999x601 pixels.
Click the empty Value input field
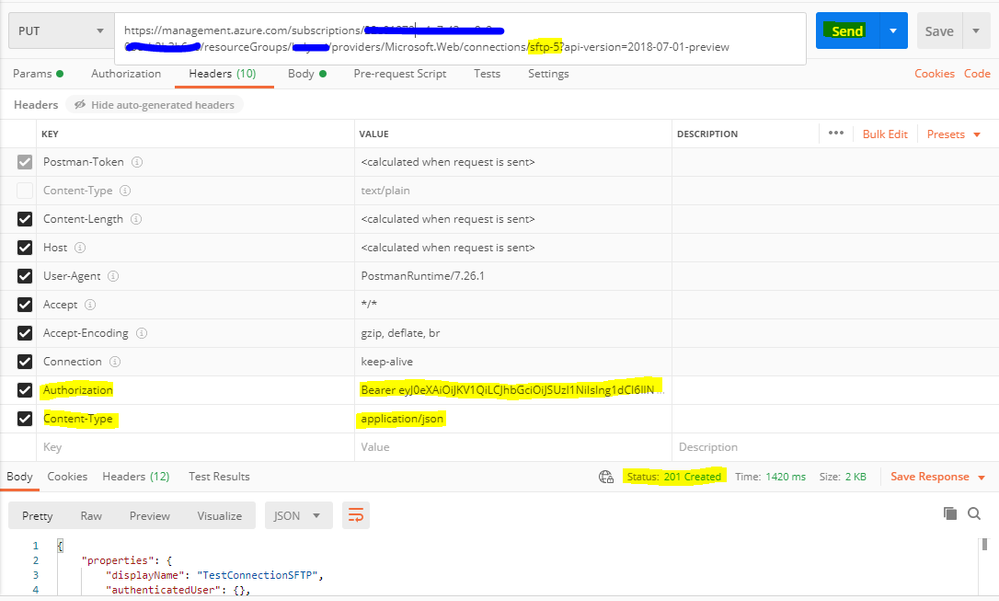point(513,447)
